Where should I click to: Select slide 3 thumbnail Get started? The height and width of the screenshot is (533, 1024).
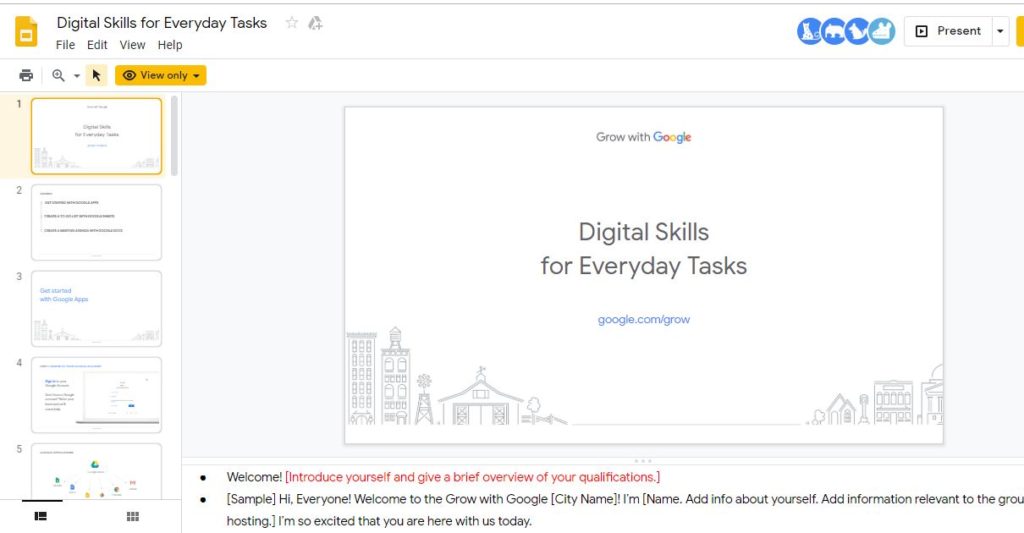97,309
